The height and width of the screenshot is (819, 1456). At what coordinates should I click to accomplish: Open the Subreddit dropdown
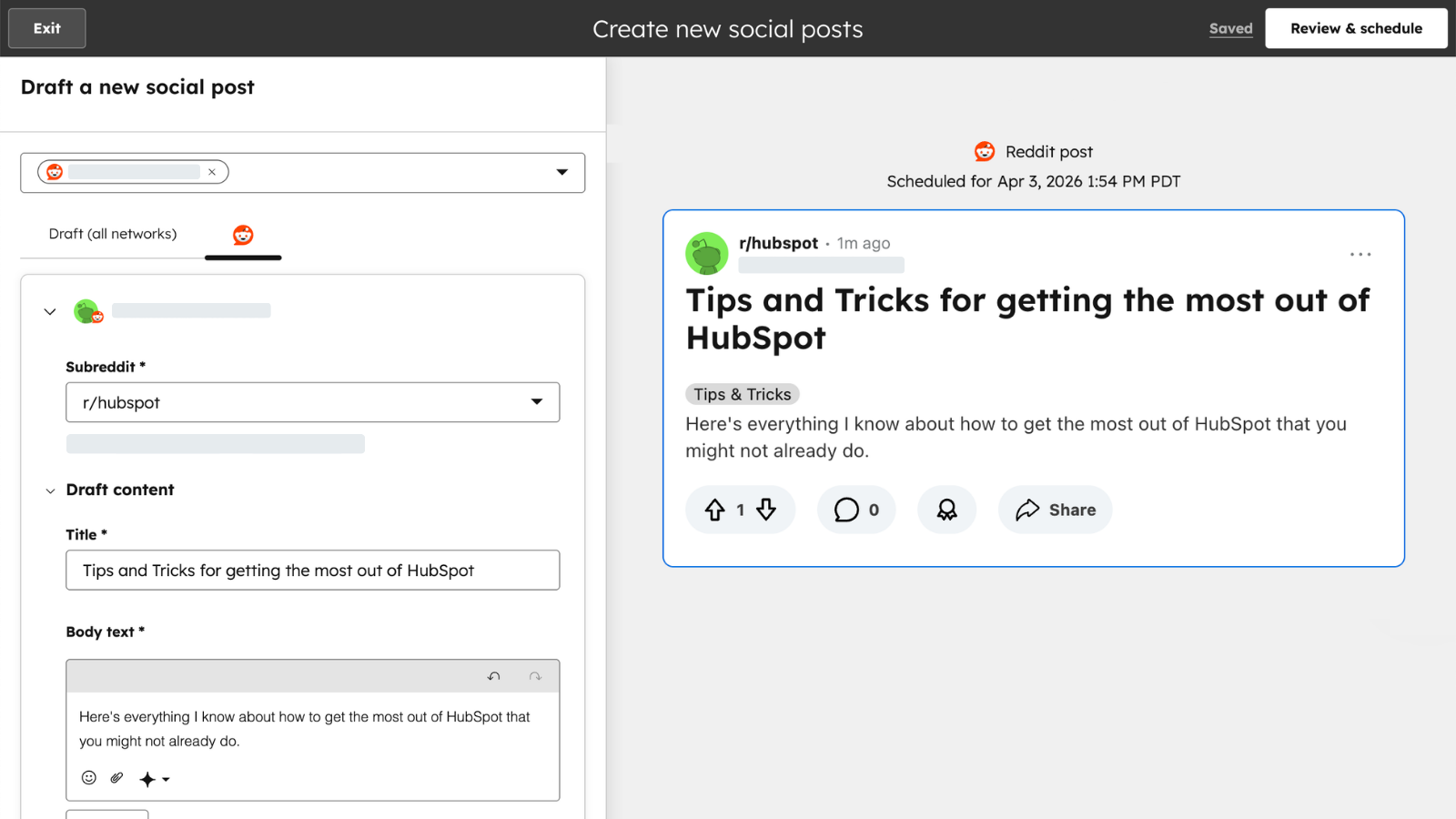537,402
